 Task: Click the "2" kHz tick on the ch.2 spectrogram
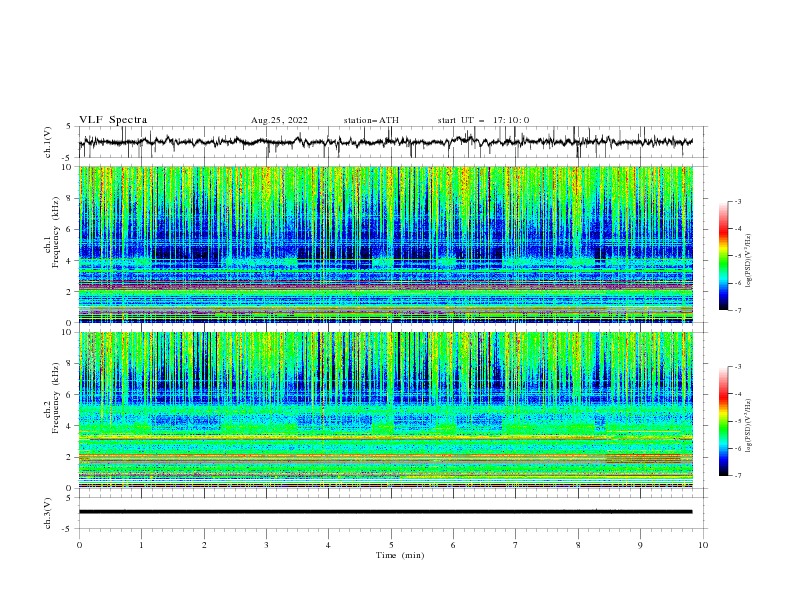click(71, 457)
